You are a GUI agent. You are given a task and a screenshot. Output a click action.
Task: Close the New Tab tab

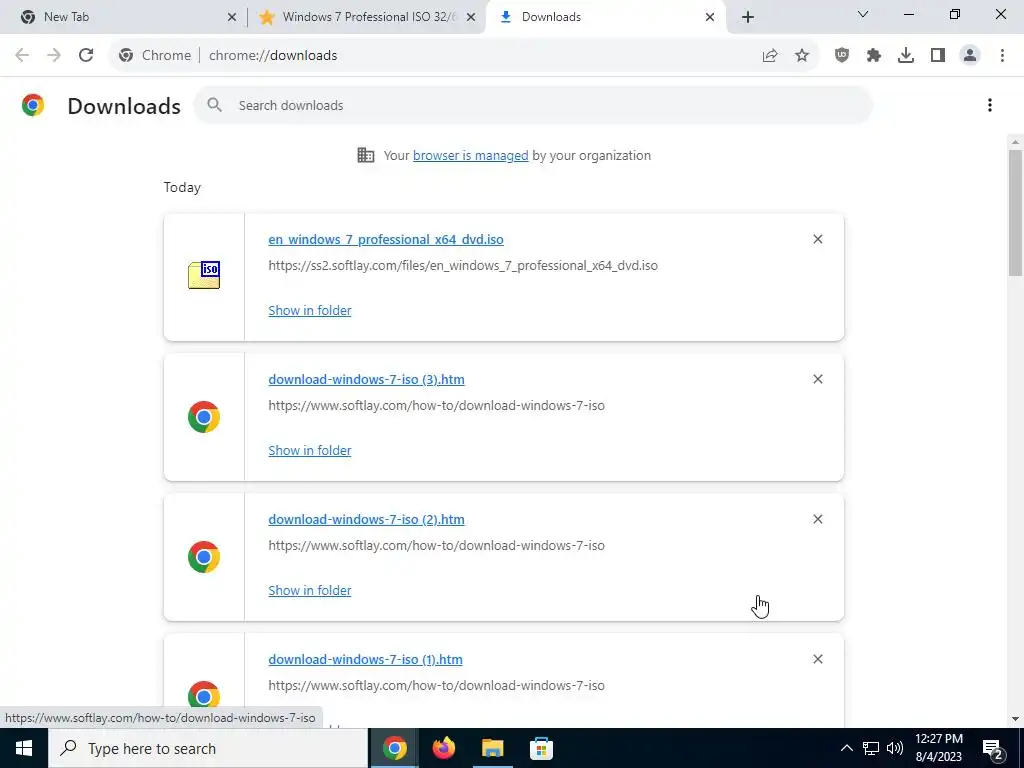click(232, 17)
